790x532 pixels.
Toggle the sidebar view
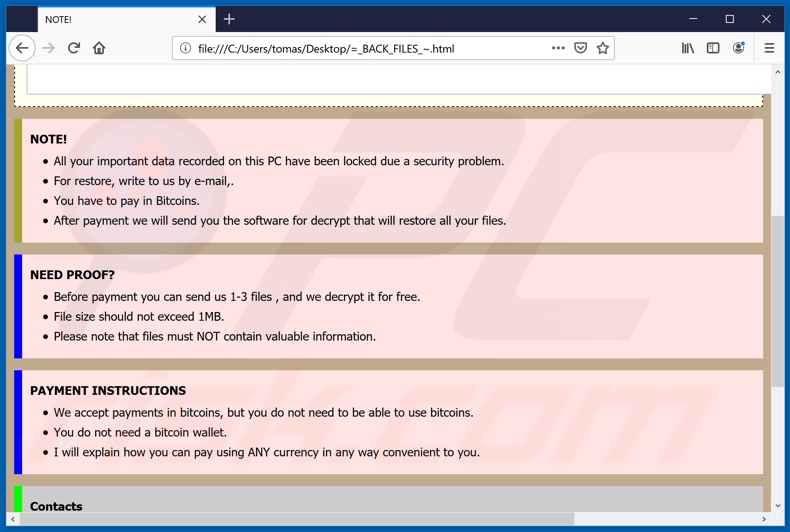click(713, 48)
